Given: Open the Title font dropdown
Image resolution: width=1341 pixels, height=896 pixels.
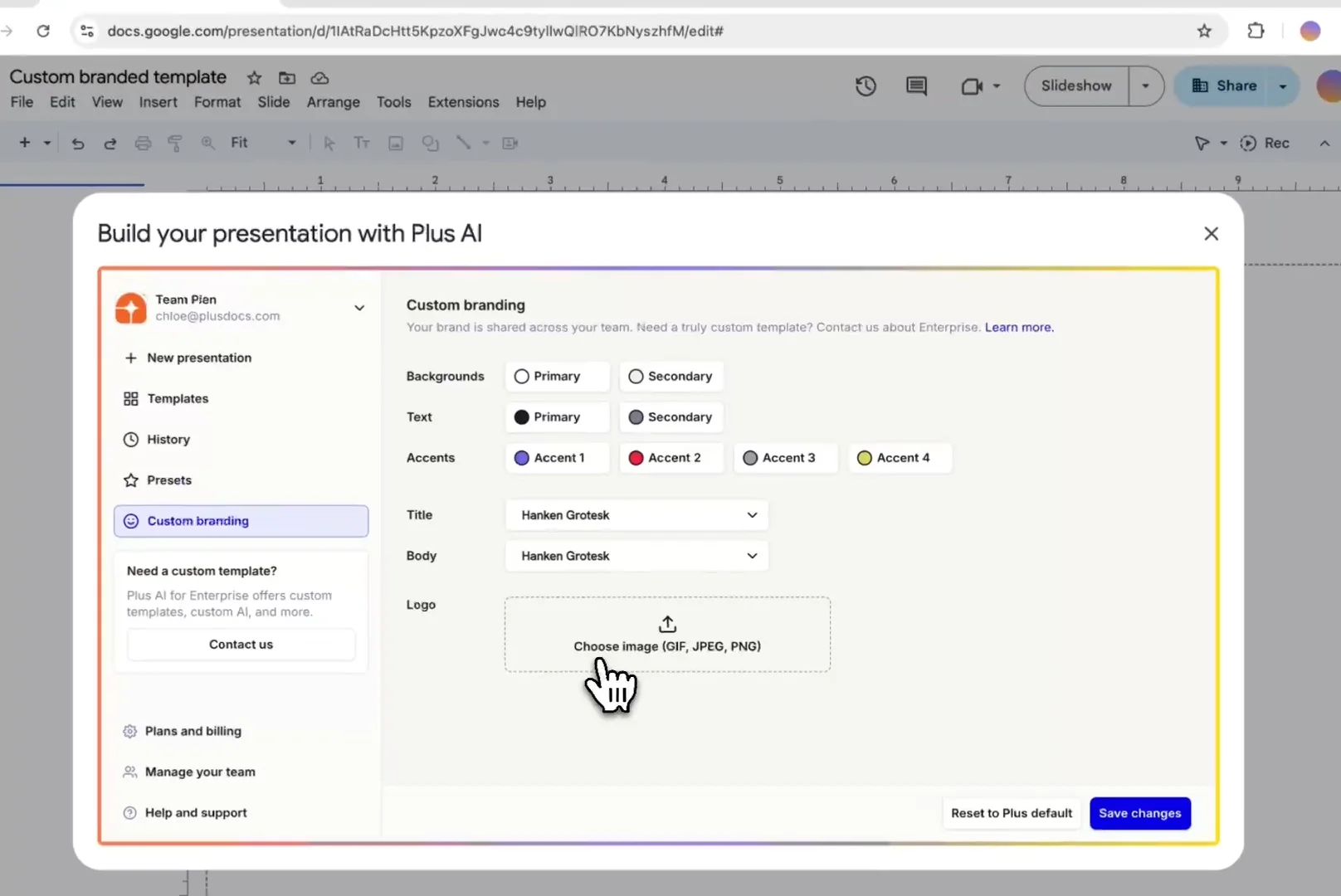Looking at the screenshot, I should click(636, 515).
